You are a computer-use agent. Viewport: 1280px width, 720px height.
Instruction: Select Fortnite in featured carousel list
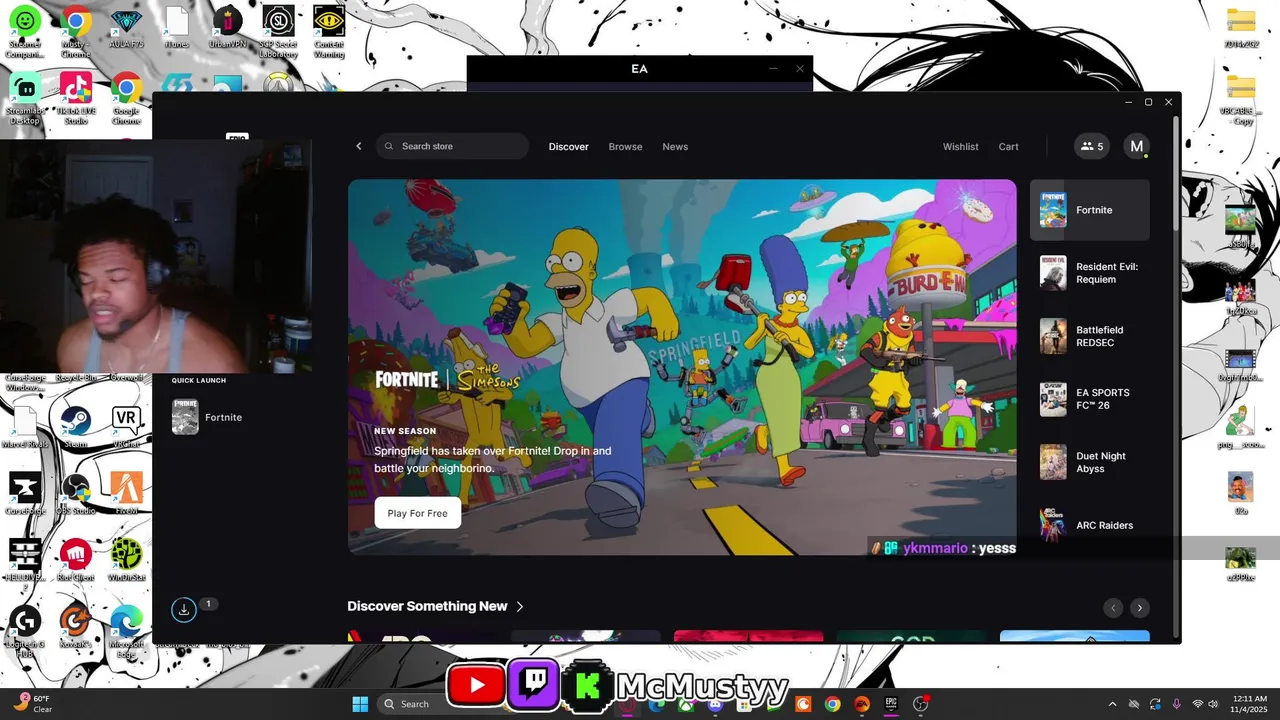click(1090, 210)
